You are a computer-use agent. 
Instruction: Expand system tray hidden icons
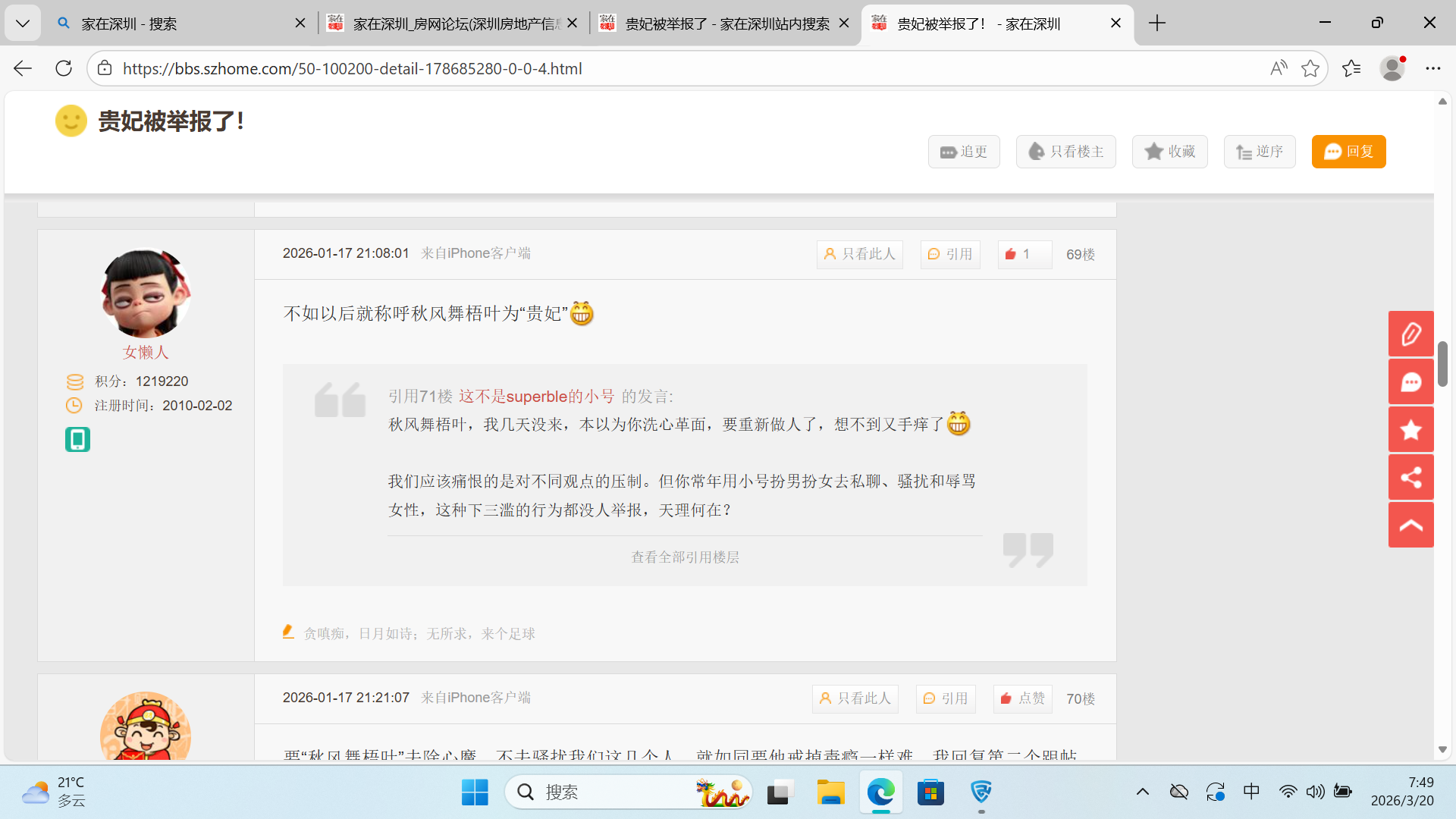point(1142,792)
